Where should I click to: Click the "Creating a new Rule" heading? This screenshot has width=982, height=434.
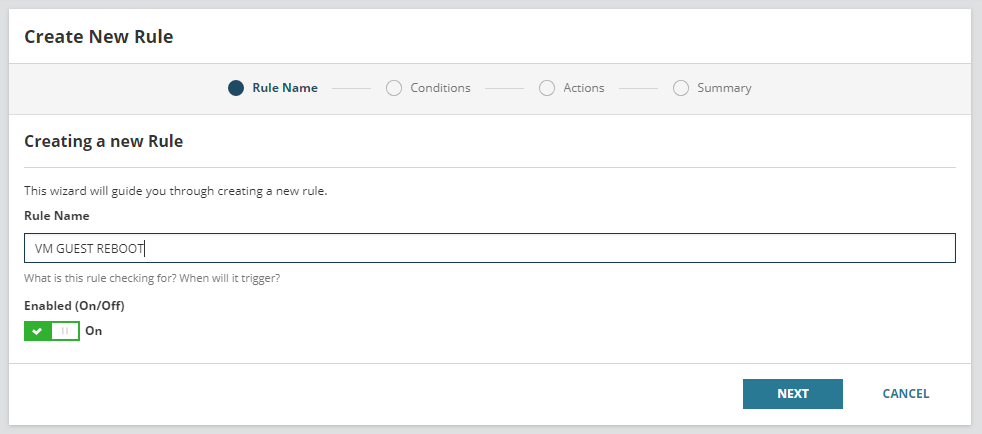pos(103,142)
